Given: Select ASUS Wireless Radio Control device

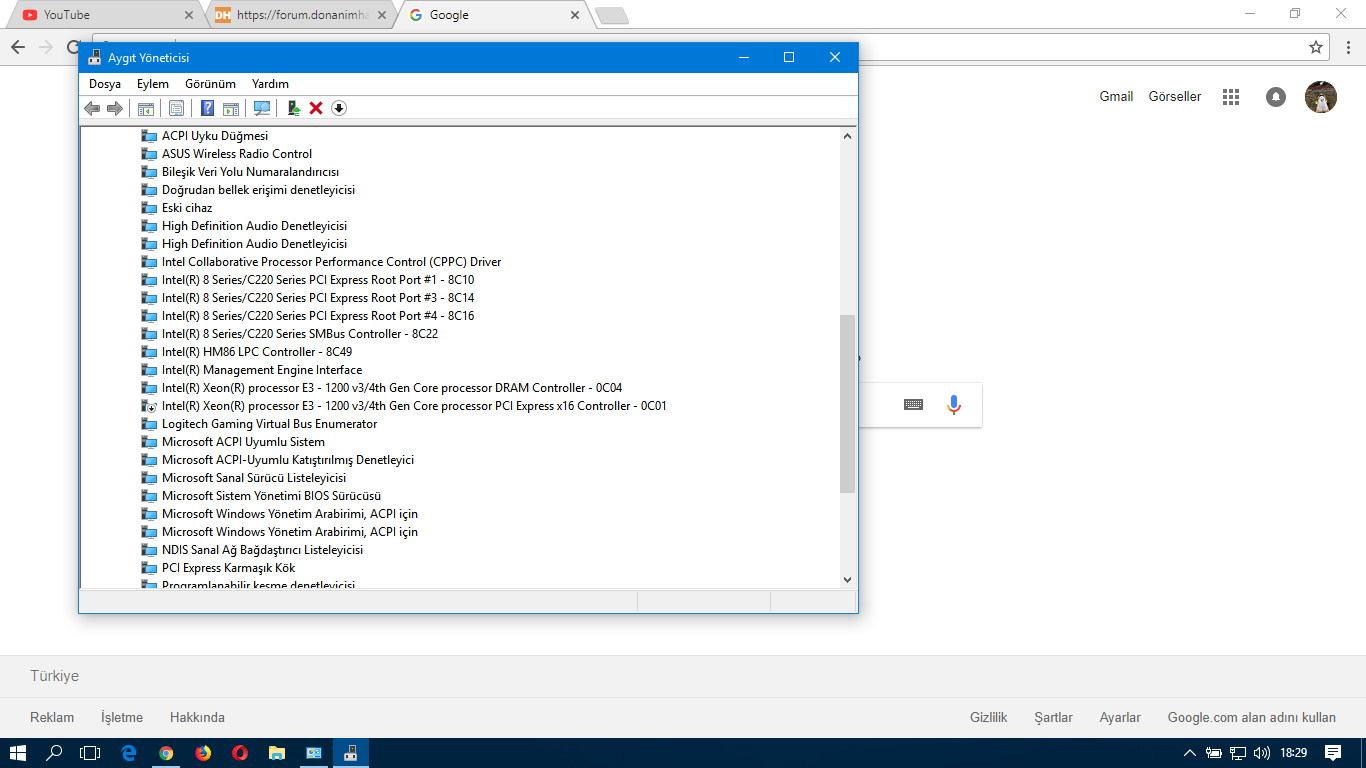Looking at the screenshot, I should click(237, 154).
